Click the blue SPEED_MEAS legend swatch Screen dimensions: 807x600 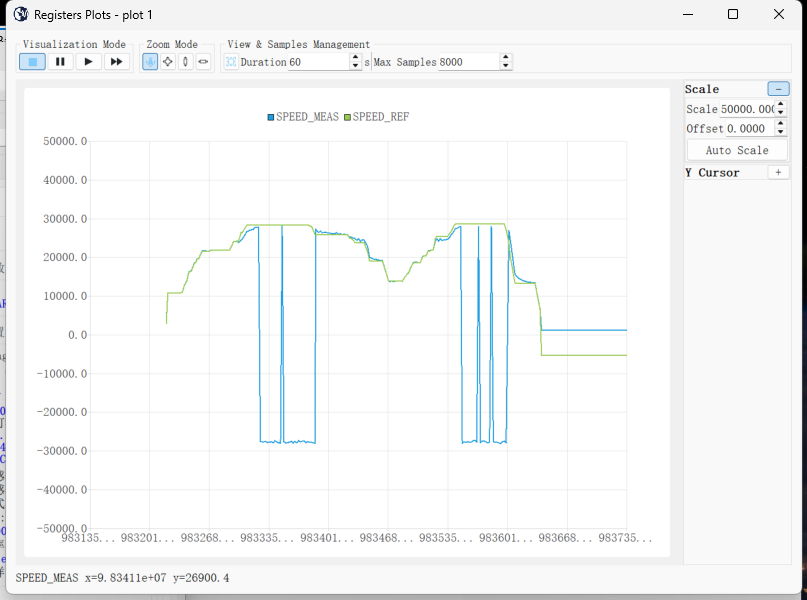coord(271,117)
